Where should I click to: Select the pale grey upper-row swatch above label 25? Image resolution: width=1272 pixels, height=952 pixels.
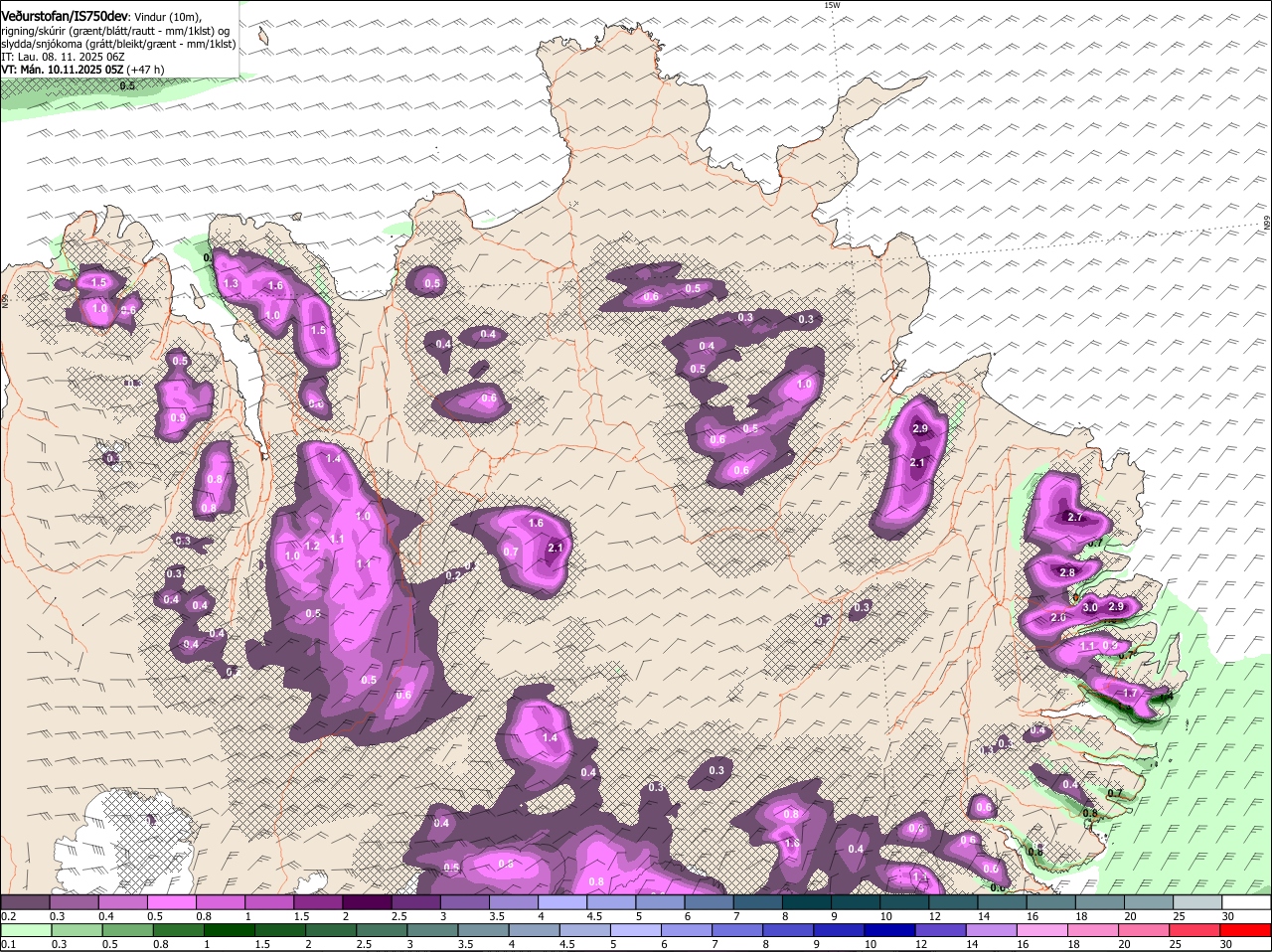click(1197, 901)
